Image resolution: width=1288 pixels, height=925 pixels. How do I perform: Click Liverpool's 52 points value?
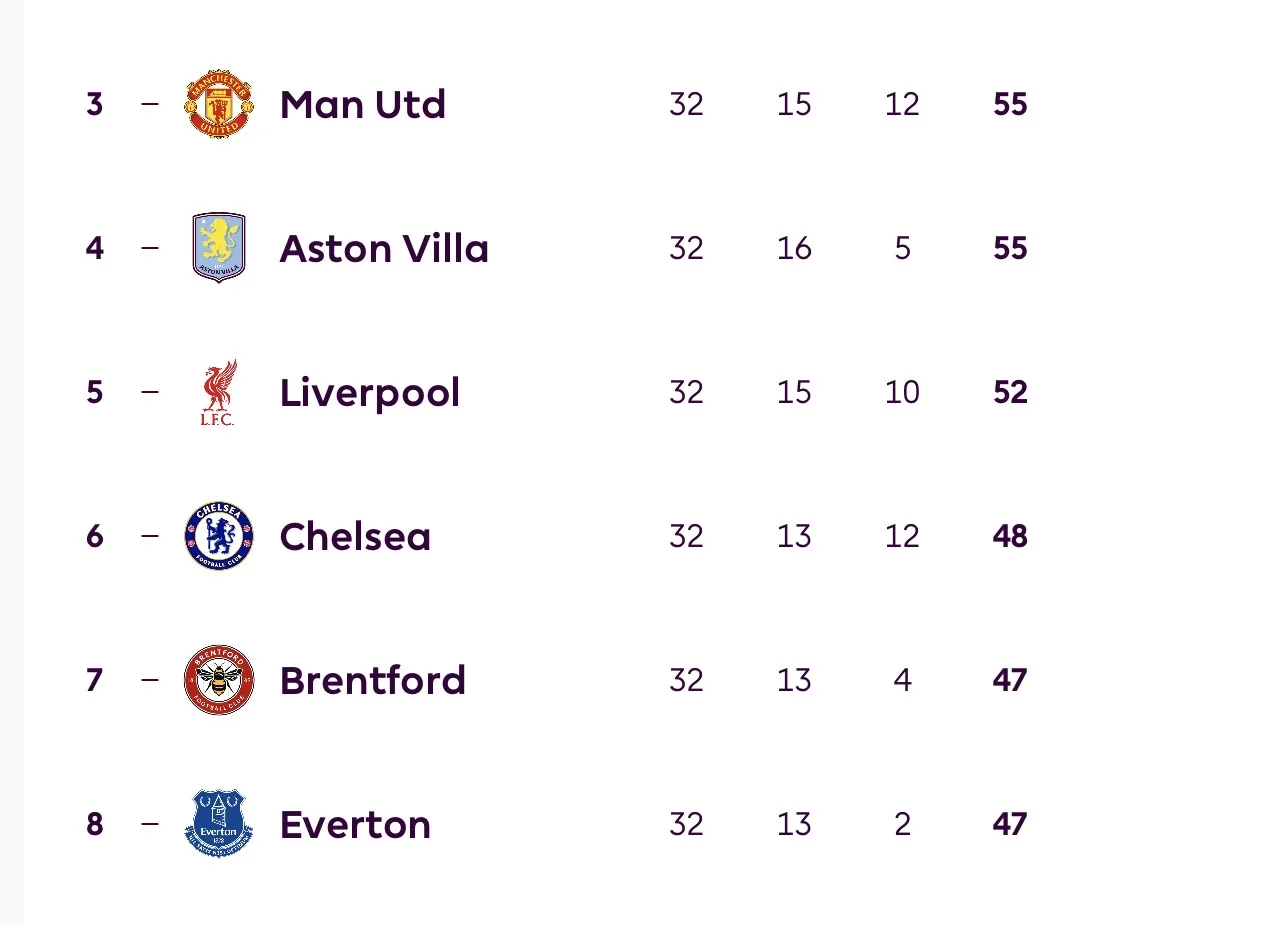click(x=1010, y=392)
